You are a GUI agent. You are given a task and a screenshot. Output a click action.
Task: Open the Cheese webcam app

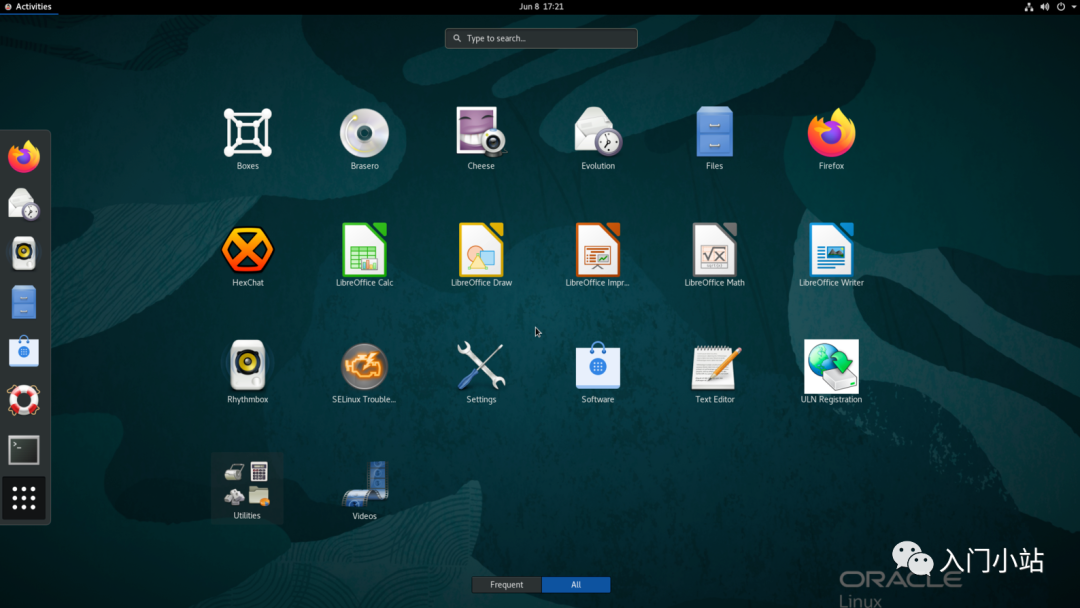(x=481, y=134)
